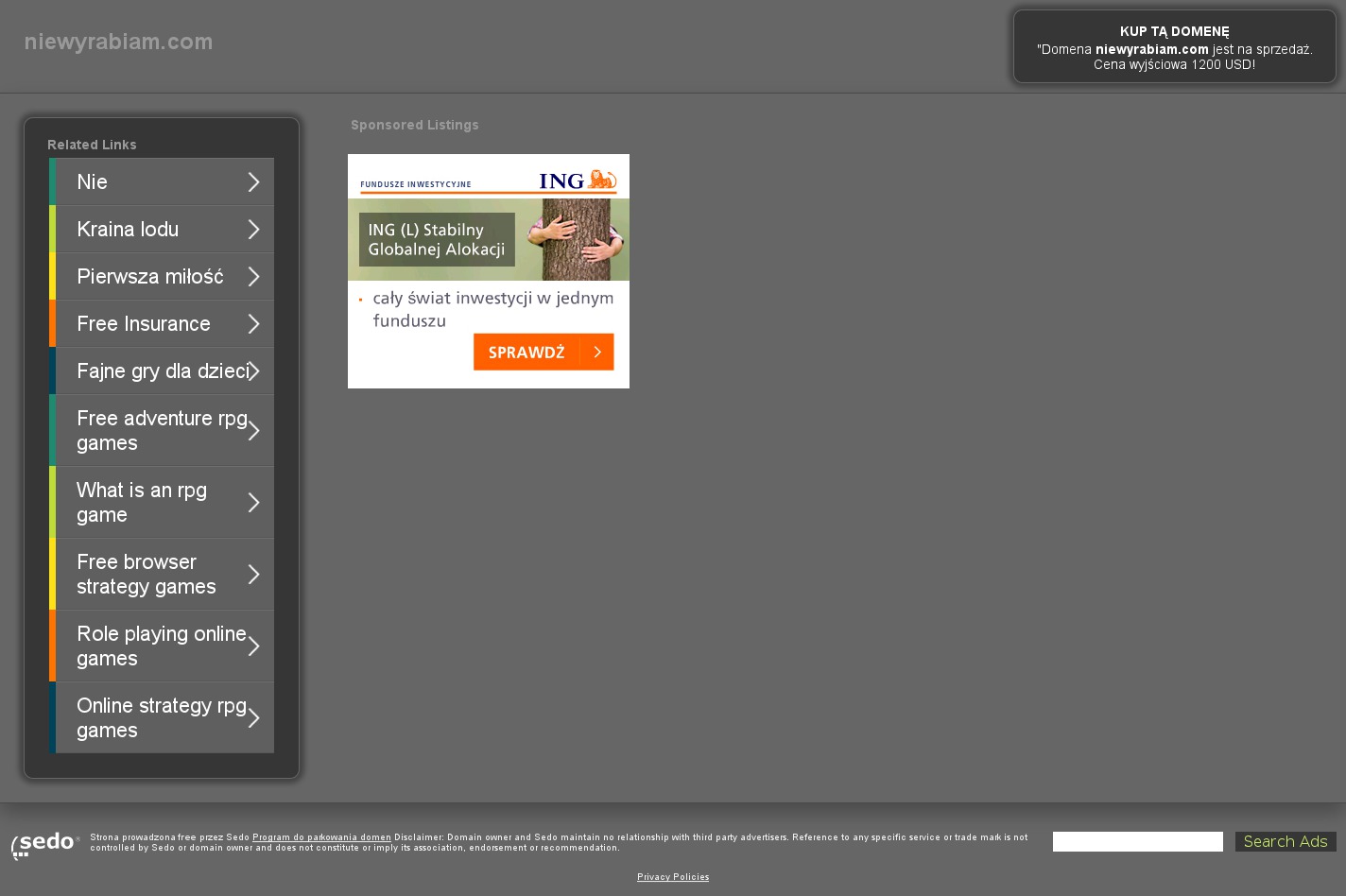Screen dimensions: 1346x896
Task: Open the Privacy Policies link
Action: pos(673,877)
